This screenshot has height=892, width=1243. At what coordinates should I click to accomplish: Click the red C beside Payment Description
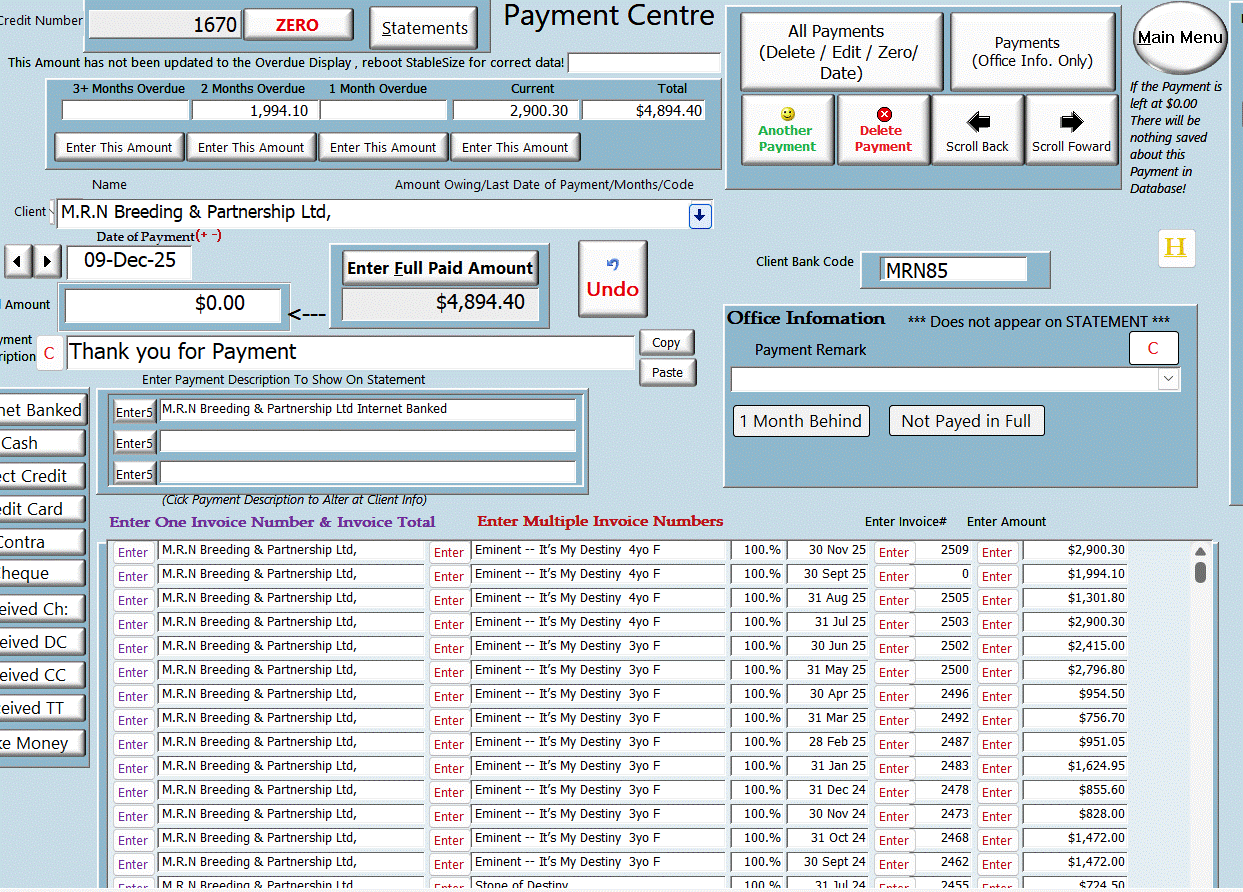click(x=49, y=354)
